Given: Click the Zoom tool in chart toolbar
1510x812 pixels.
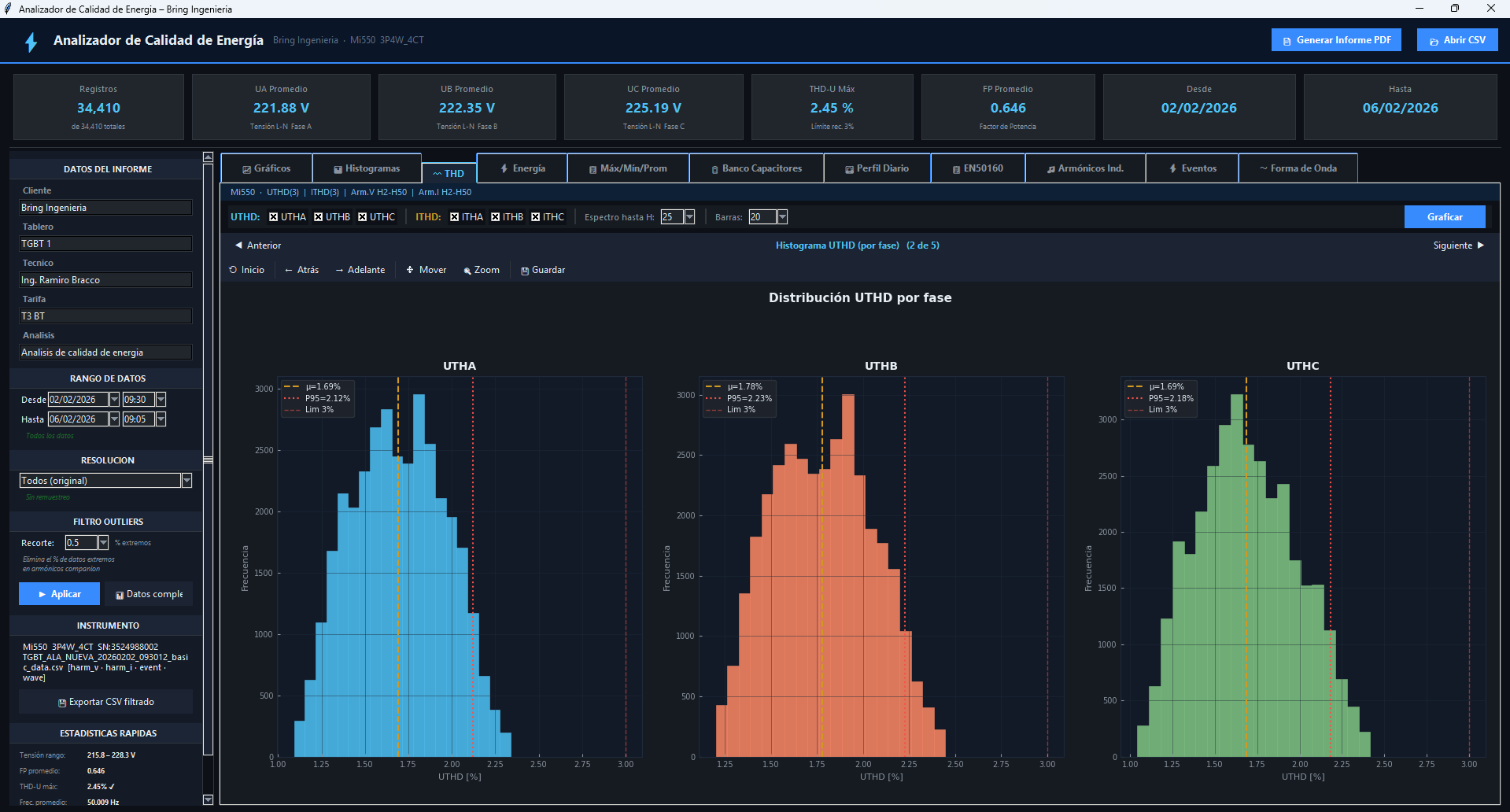Looking at the screenshot, I should (x=482, y=270).
